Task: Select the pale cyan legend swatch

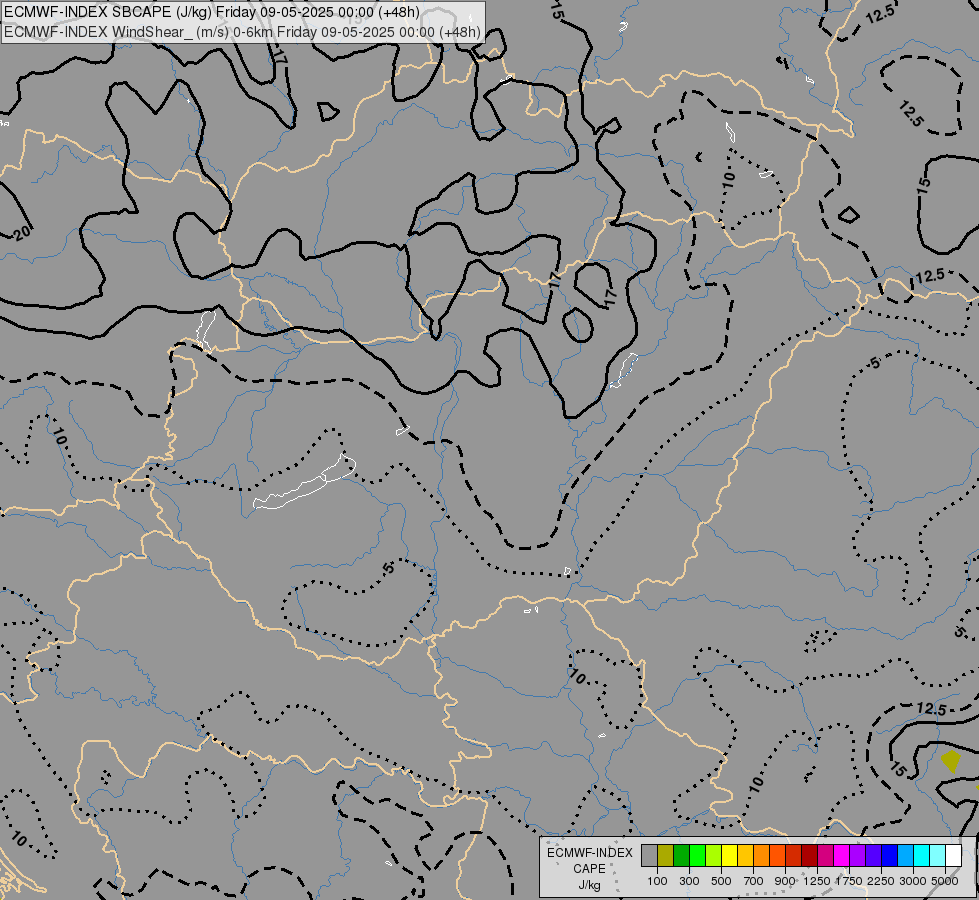Action: (938, 856)
